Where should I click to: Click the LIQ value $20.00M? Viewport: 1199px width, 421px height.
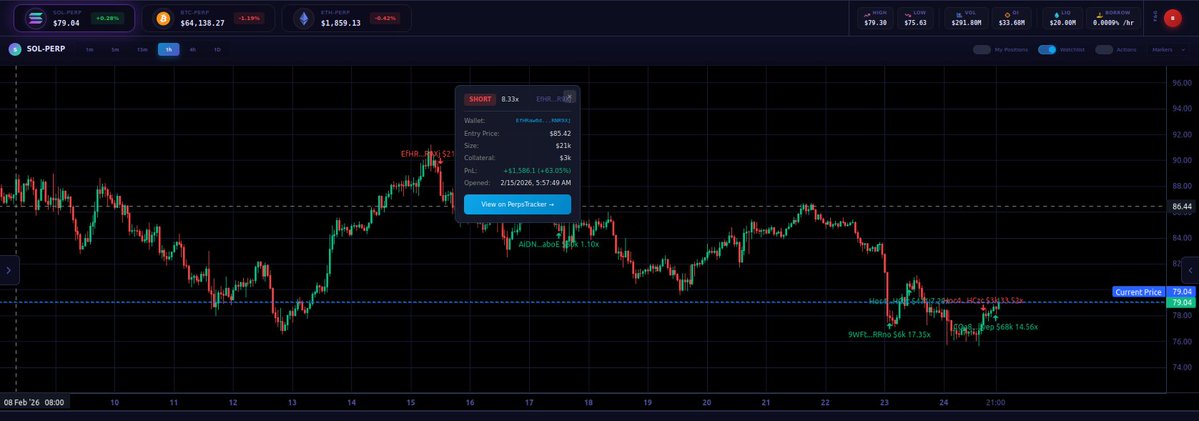[x=1062, y=23]
